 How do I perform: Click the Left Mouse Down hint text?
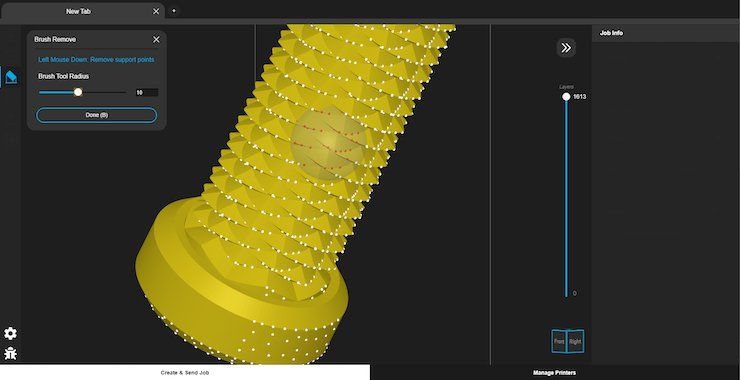(96, 60)
